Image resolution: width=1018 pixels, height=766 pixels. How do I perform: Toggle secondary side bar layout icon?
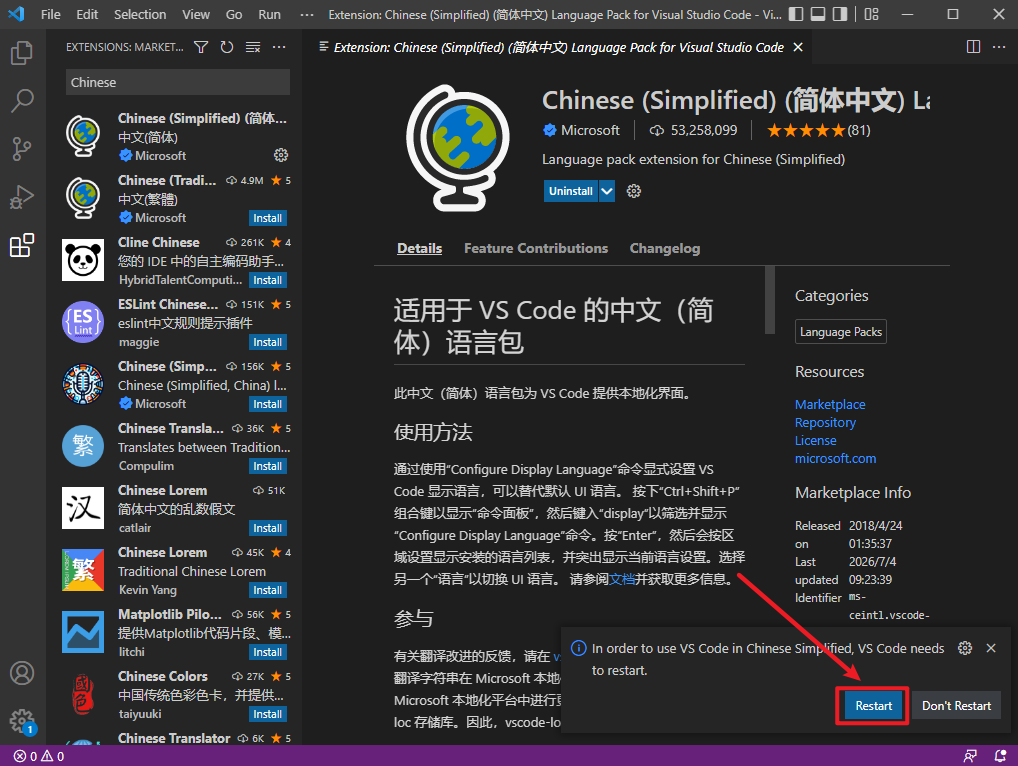click(x=840, y=14)
